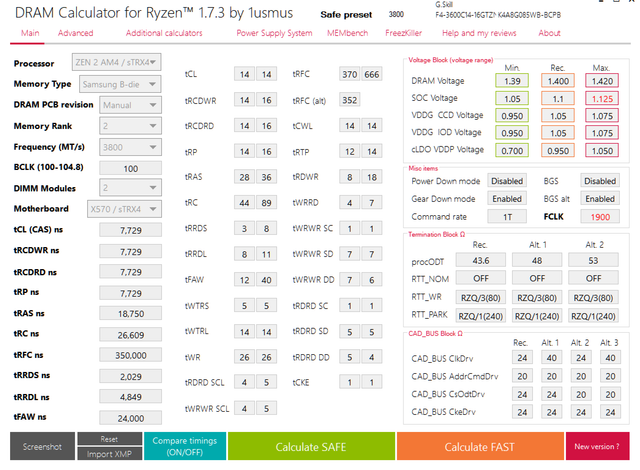Click the Screenshot button
Screen dimensions: 640x470
42,446
